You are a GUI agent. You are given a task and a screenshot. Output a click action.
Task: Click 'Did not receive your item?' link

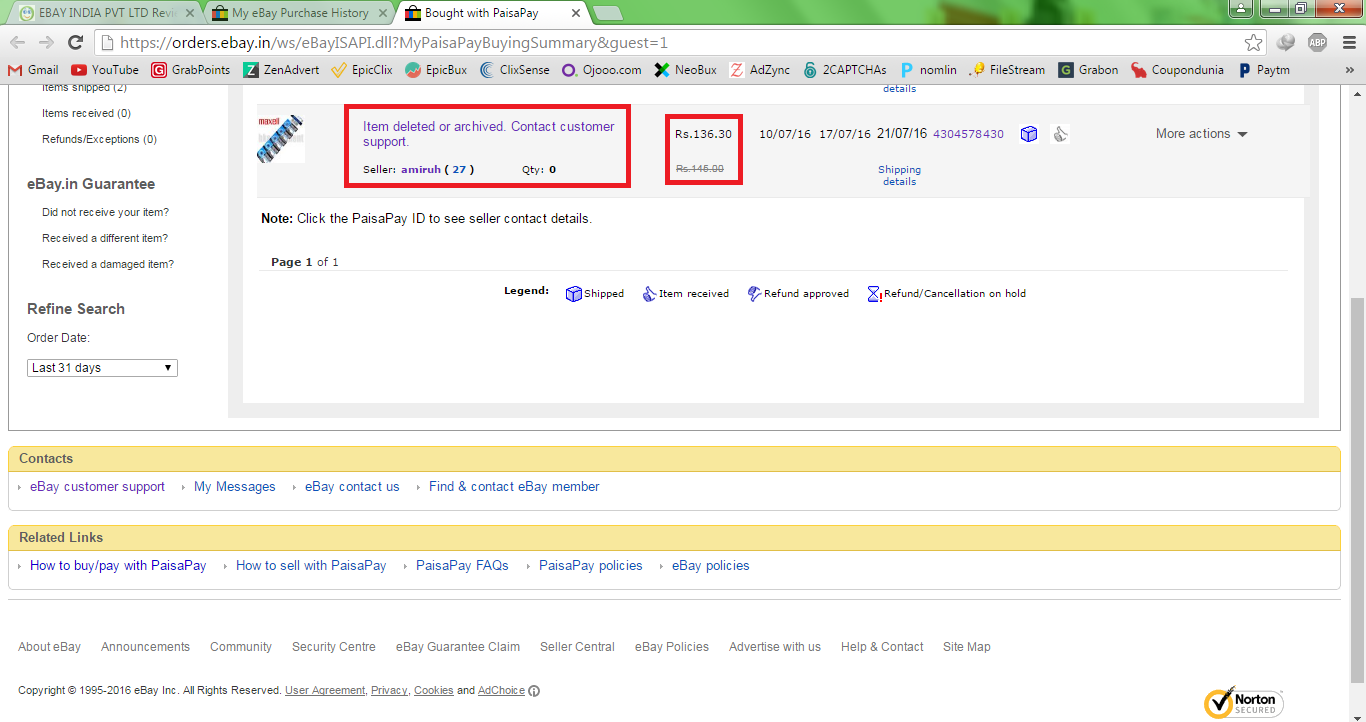[105, 212]
